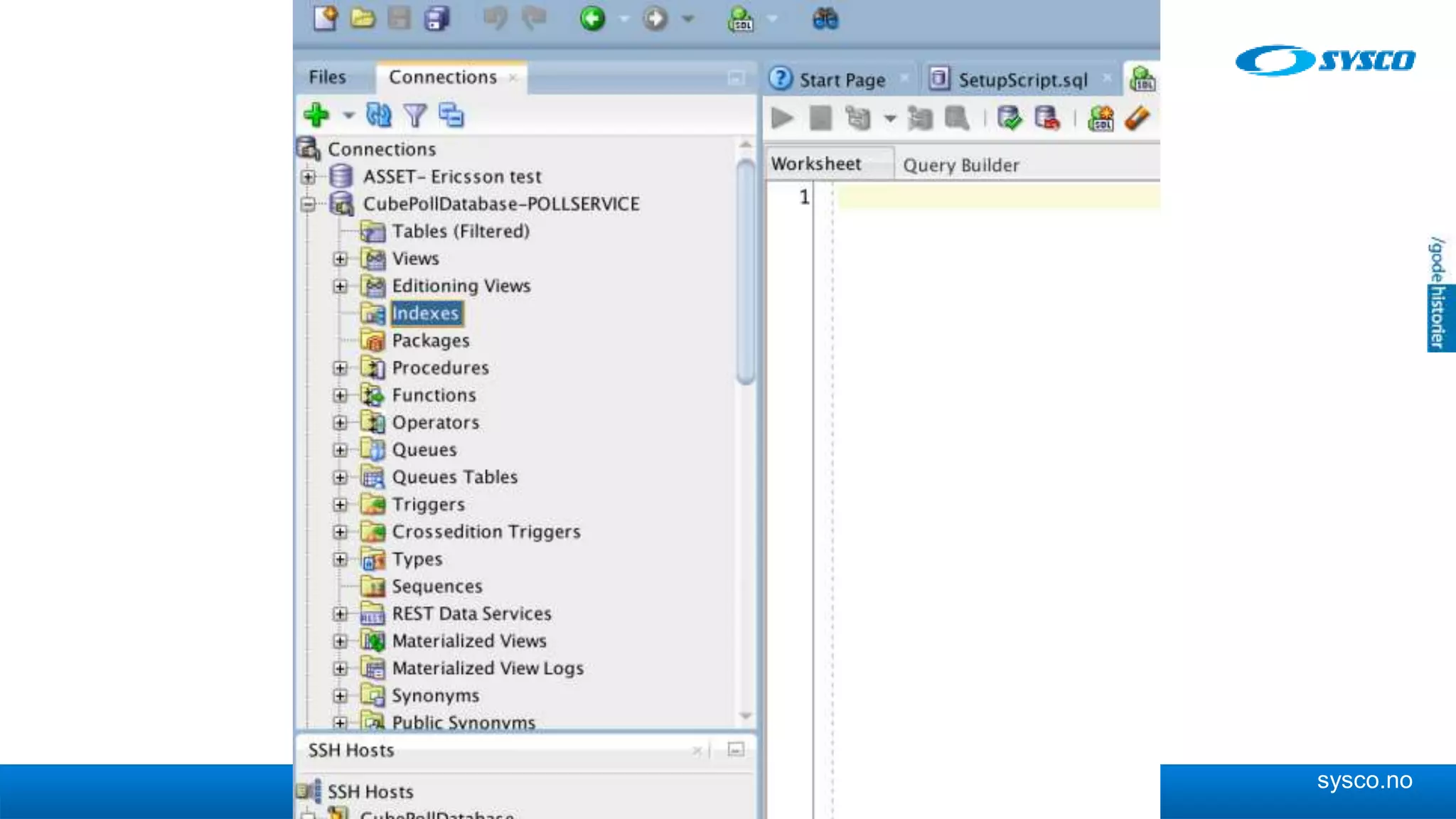Collapse the CubePollDatabase-POLLSERVICE connection node
The height and width of the screenshot is (819, 1456).
point(308,204)
